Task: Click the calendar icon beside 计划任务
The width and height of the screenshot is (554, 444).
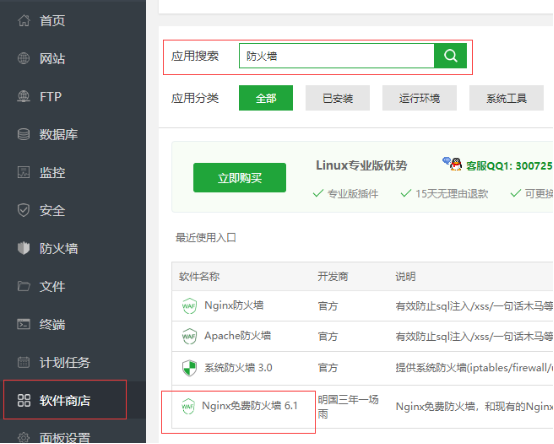Action: pyautogui.click(x=24, y=362)
